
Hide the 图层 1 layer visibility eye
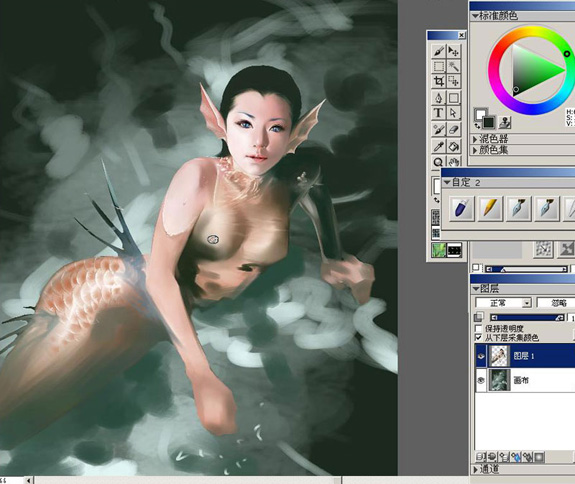click(x=481, y=356)
